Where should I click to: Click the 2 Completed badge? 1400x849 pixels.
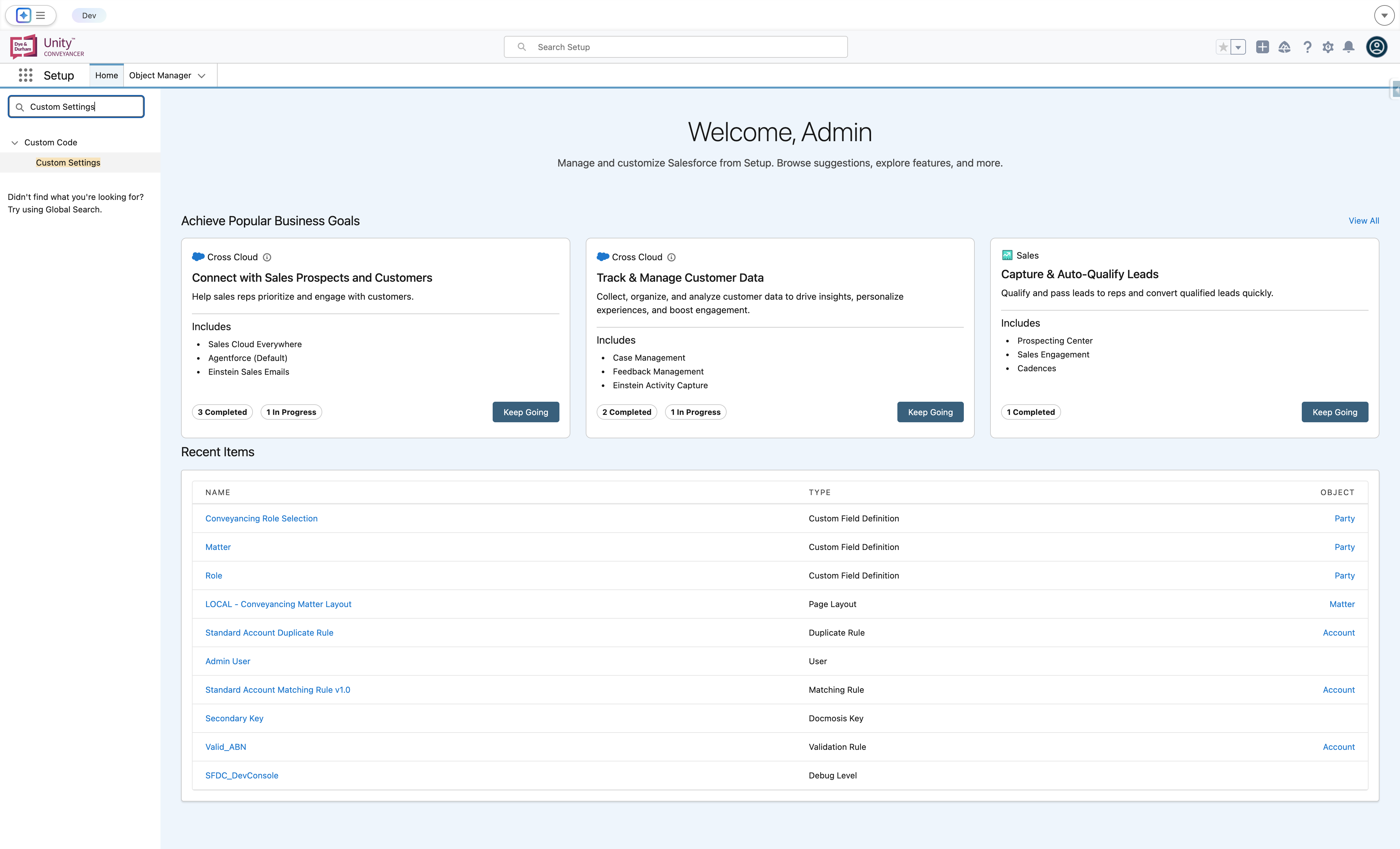[627, 412]
